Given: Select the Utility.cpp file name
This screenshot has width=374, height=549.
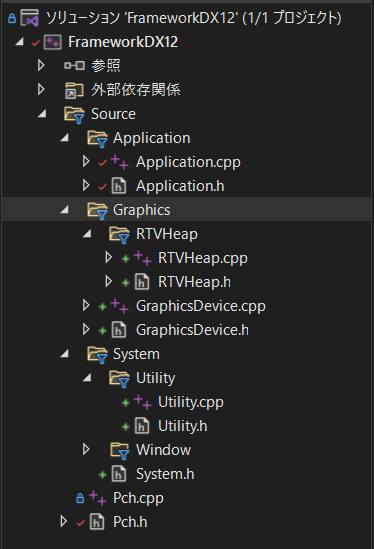Looking at the screenshot, I should (x=191, y=402).
